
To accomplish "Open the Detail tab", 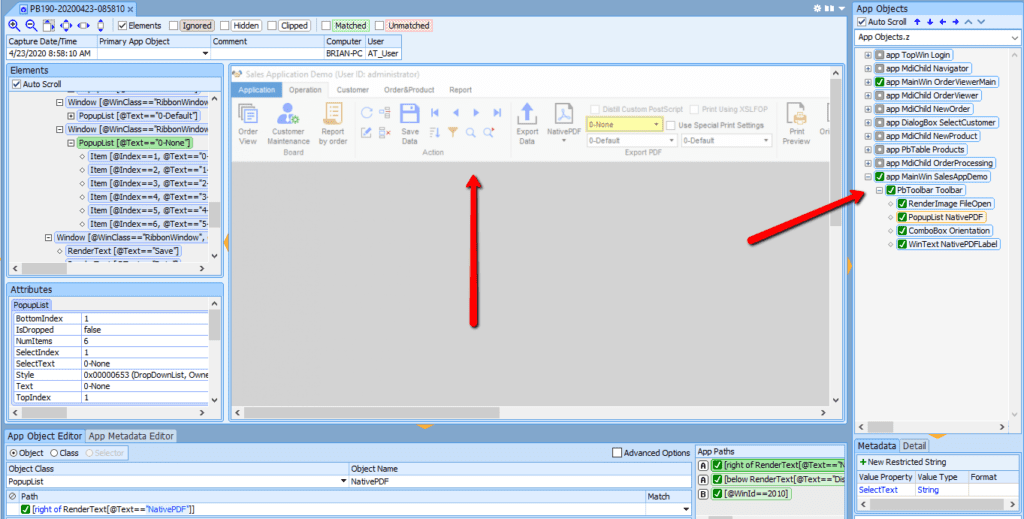I will [x=914, y=446].
